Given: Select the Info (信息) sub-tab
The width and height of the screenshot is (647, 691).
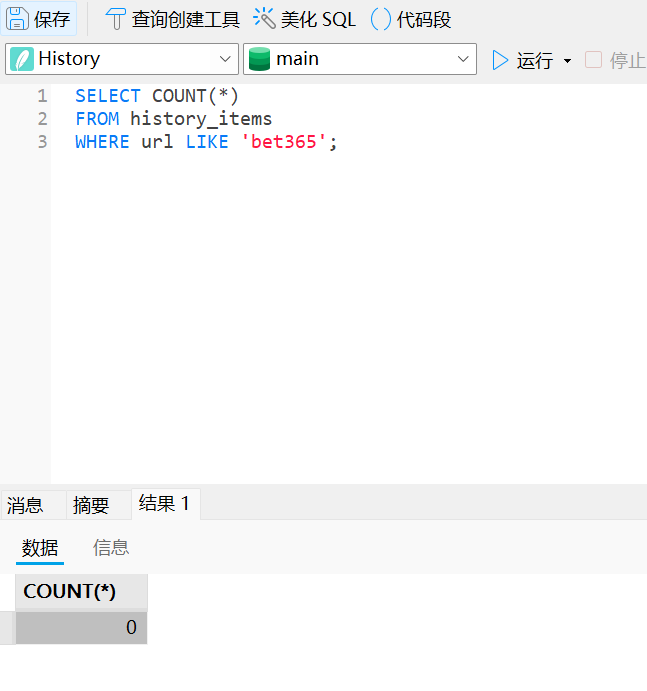Looking at the screenshot, I should tap(111, 548).
